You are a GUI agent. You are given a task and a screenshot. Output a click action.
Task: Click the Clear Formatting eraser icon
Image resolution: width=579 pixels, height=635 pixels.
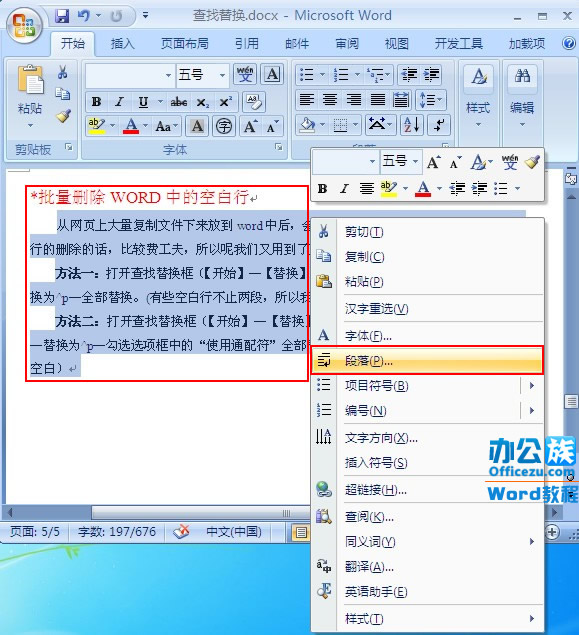coord(254,102)
